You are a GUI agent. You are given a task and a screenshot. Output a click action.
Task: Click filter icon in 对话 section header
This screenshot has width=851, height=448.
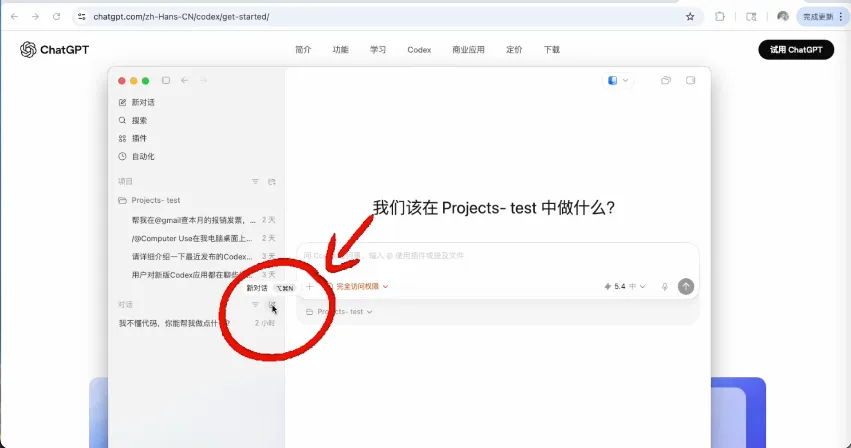(x=255, y=305)
